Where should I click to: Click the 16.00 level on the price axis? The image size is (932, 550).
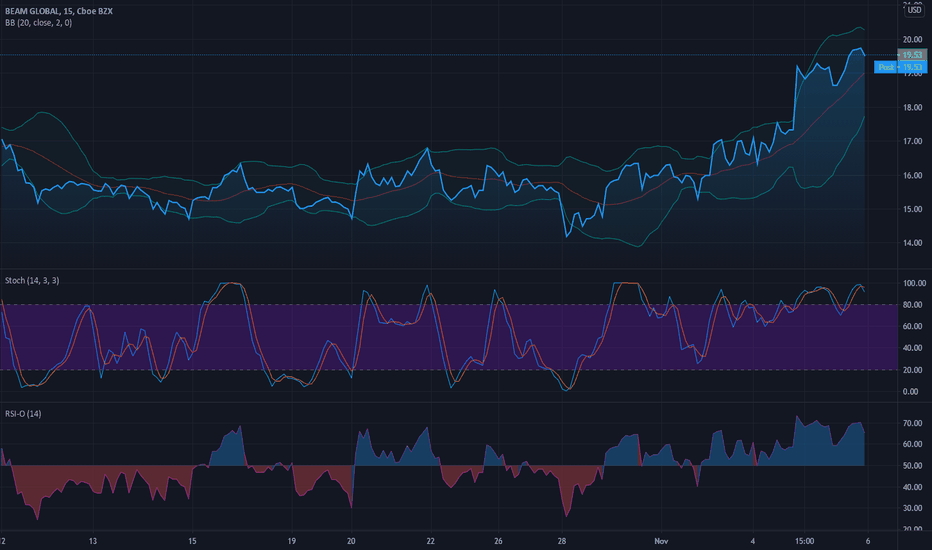point(912,175)
